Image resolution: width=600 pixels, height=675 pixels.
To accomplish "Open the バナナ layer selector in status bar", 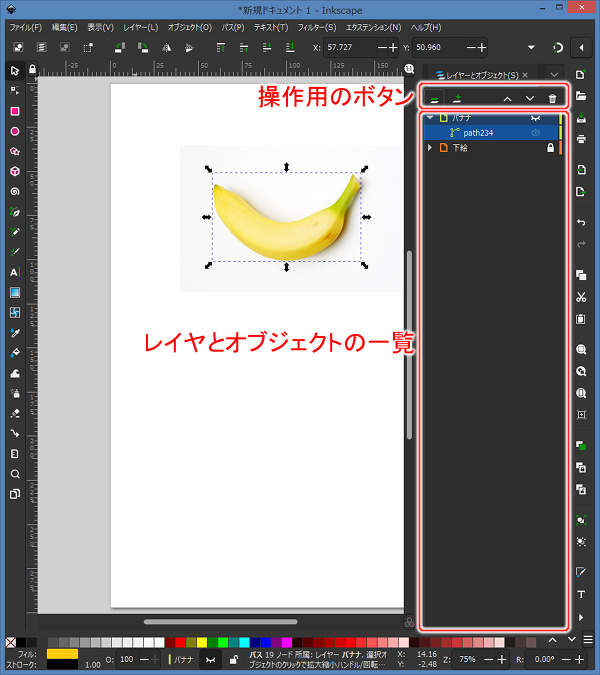I will (x=181, y=660).
